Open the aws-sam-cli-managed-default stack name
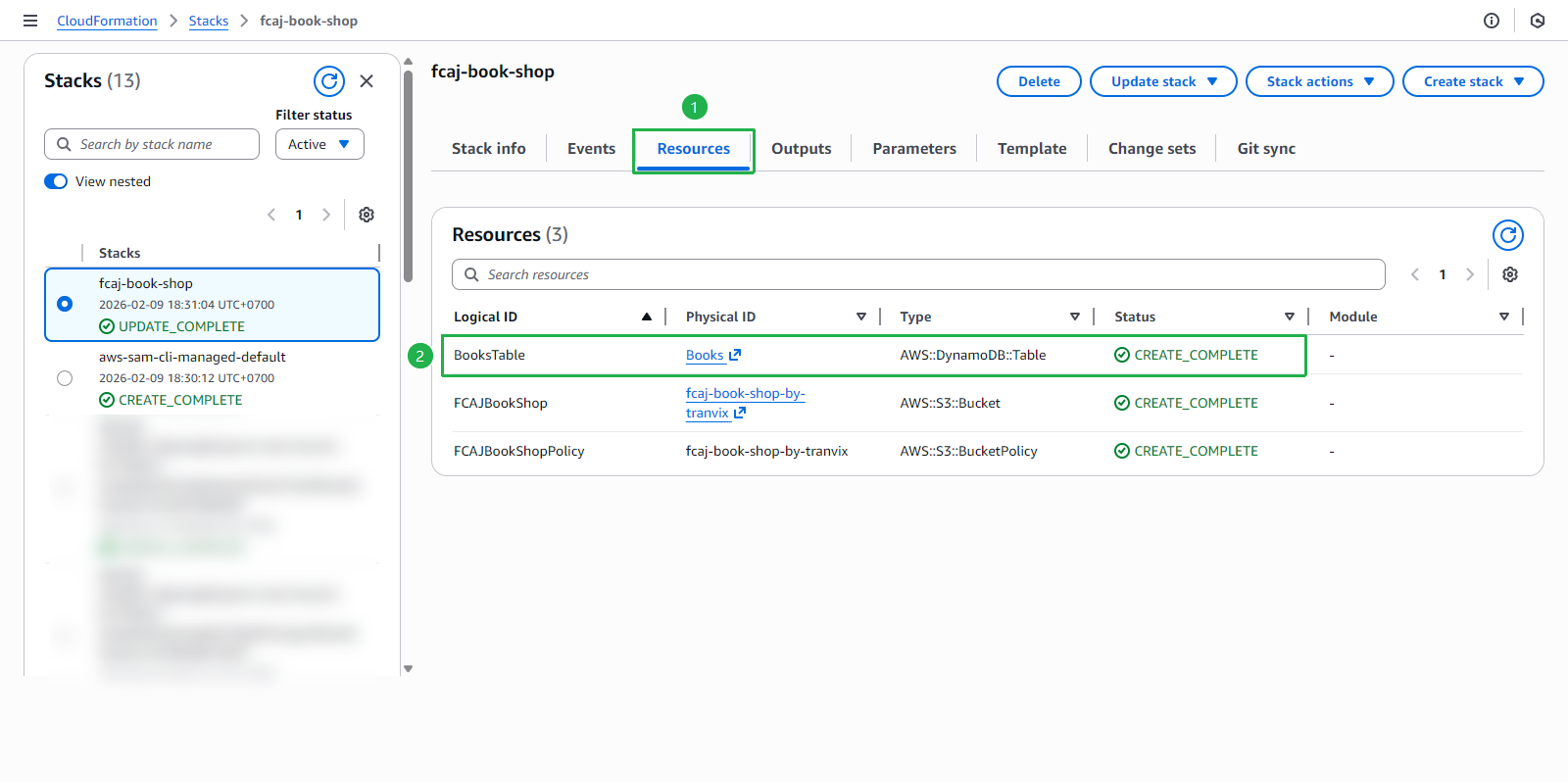The image size is (1568, 782). pos(192,357)
